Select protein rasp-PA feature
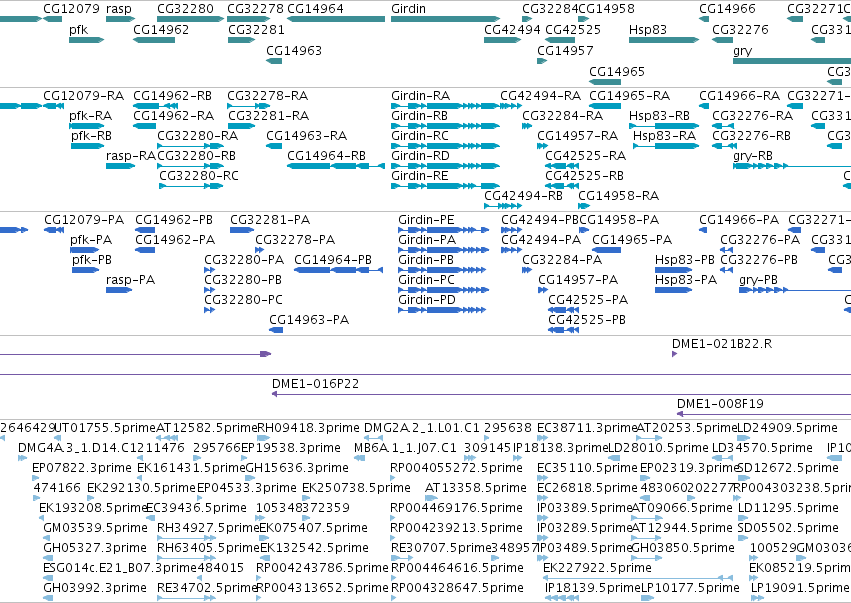 [x=119, y=290]
